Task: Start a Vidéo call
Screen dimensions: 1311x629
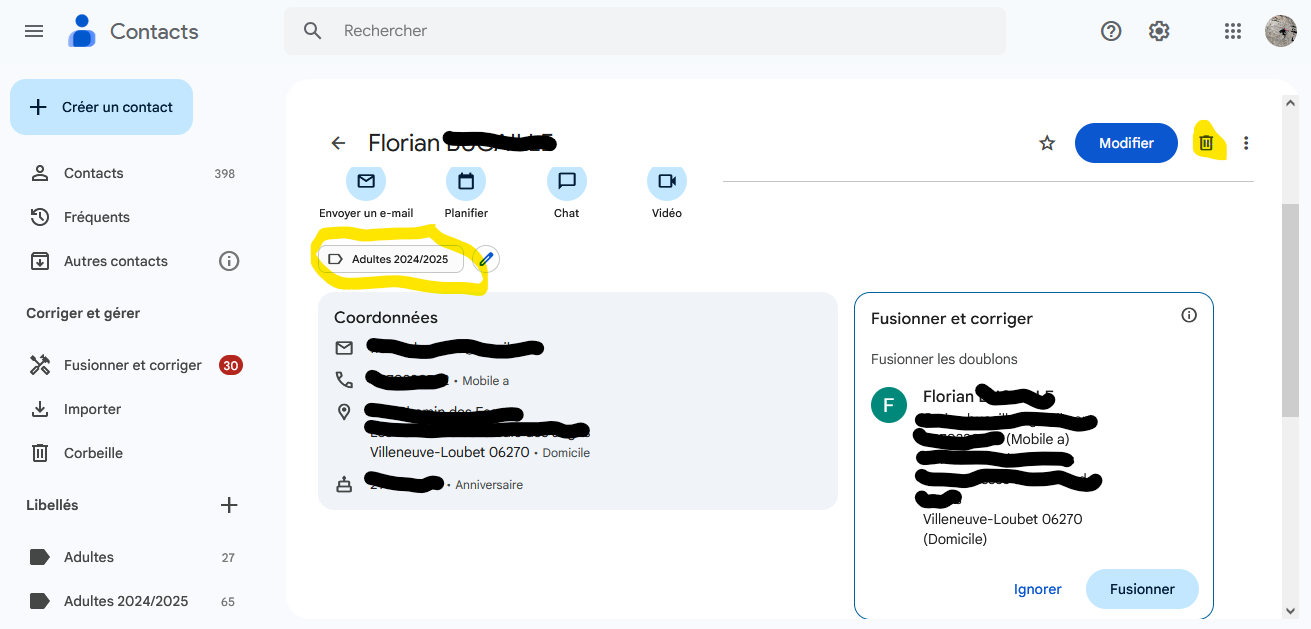Action: (667, 183)
